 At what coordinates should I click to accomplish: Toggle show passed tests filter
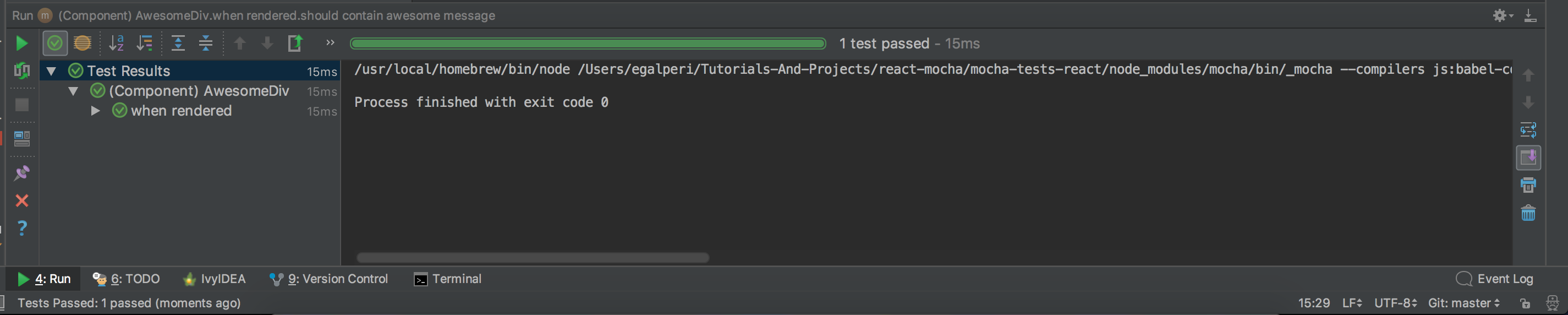click(x=55, y=44)
